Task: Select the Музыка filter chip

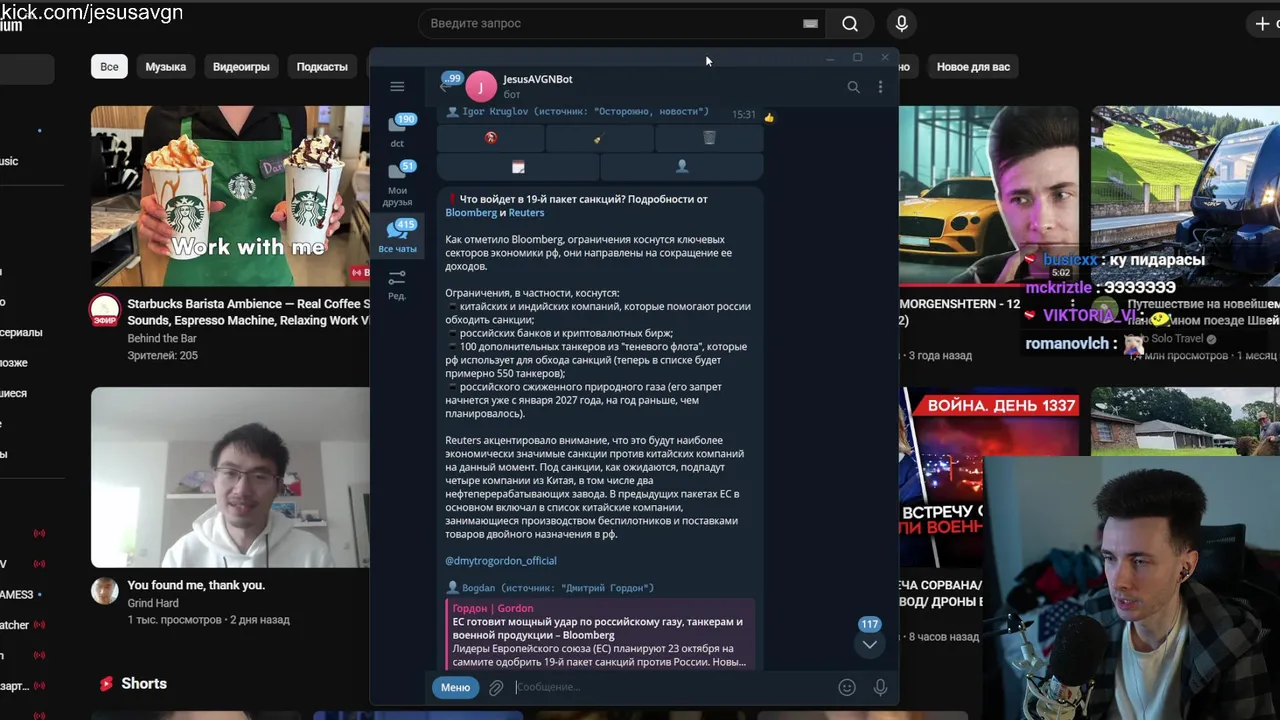Action: (x=166, y=67)
